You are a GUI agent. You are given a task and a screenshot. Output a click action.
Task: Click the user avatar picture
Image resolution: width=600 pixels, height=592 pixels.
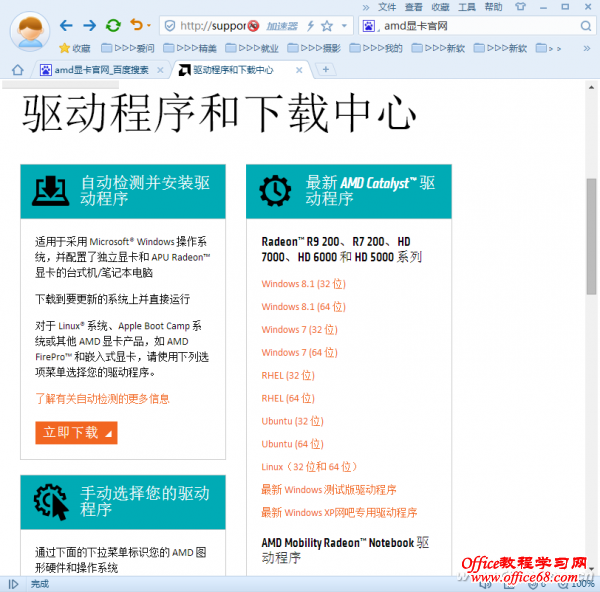tap(30, 31)
